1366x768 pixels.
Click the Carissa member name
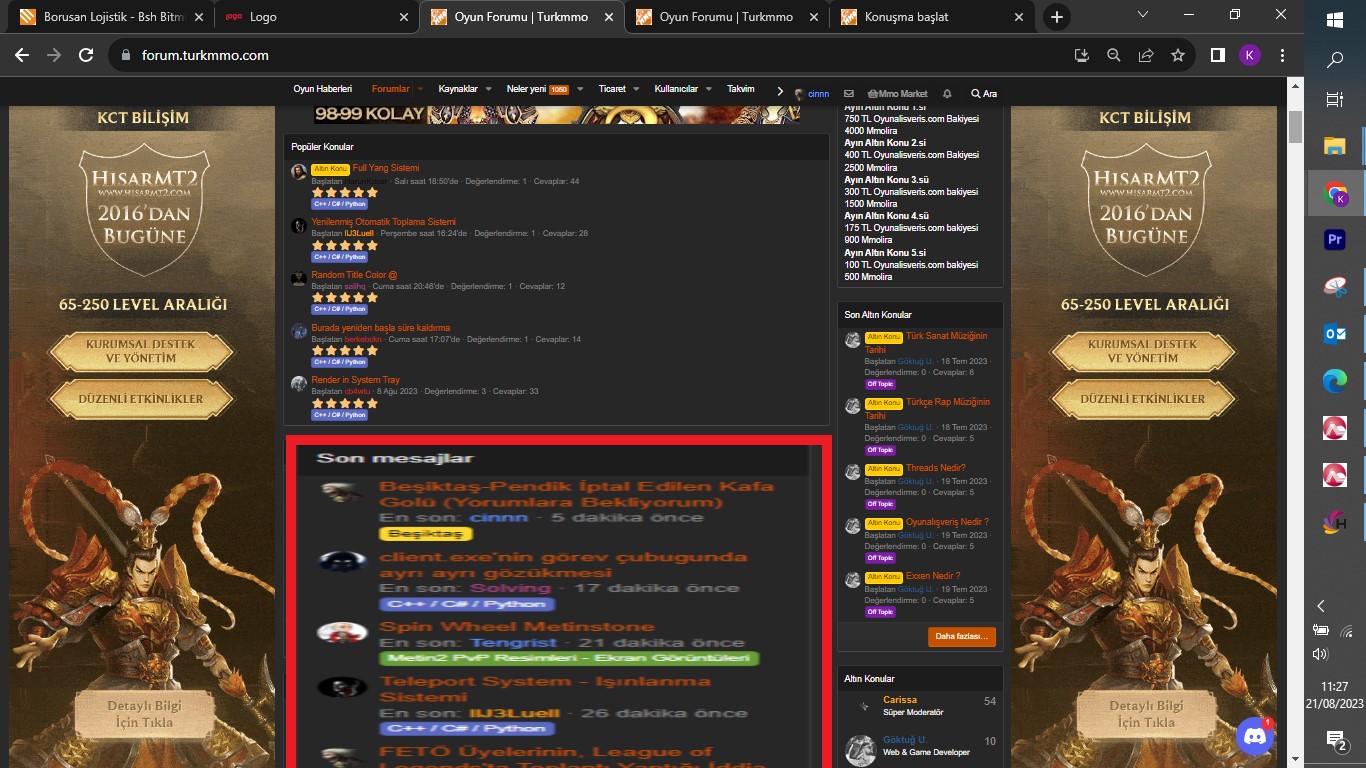click(900, 700)
